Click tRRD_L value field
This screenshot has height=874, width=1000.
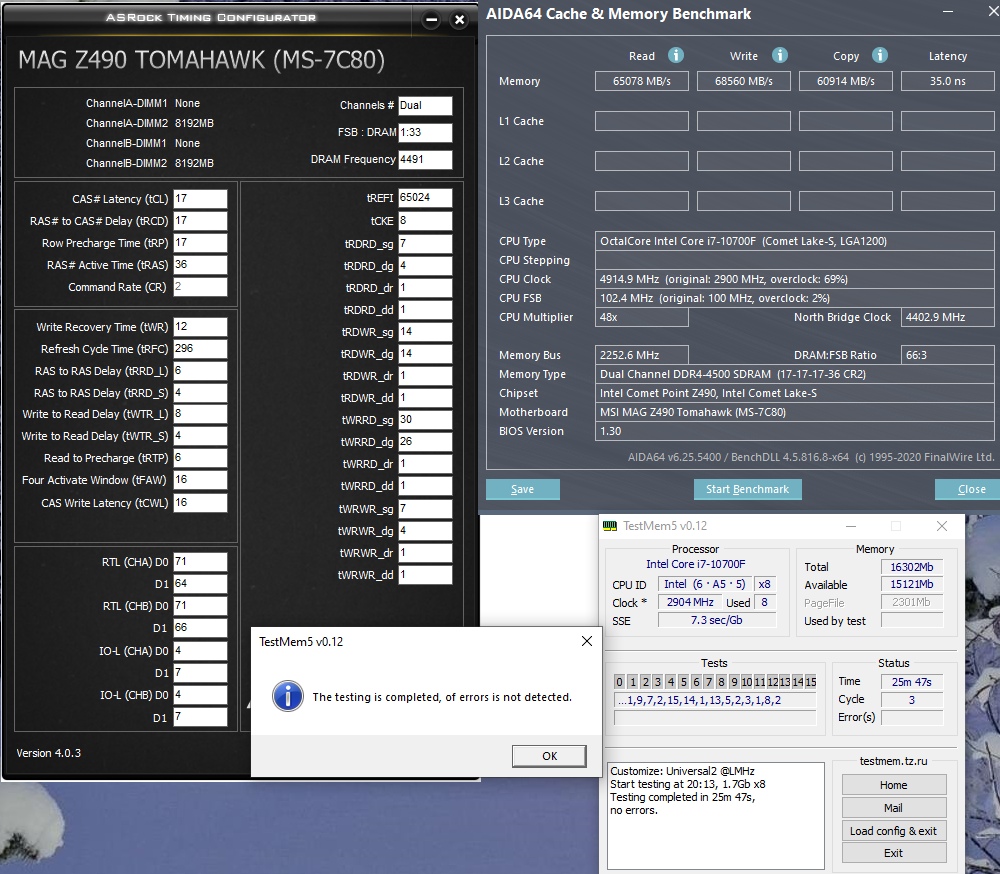(200, 371)
